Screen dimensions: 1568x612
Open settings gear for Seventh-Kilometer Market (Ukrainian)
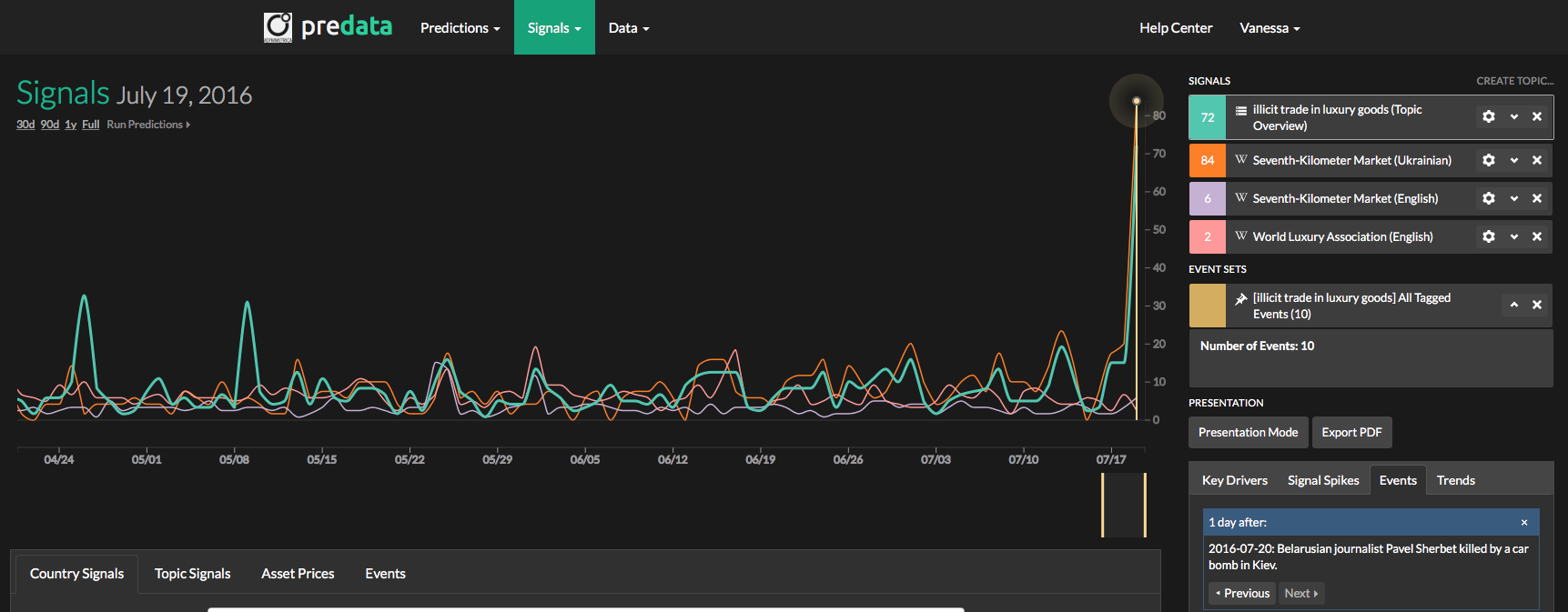tap(1489, 160)
